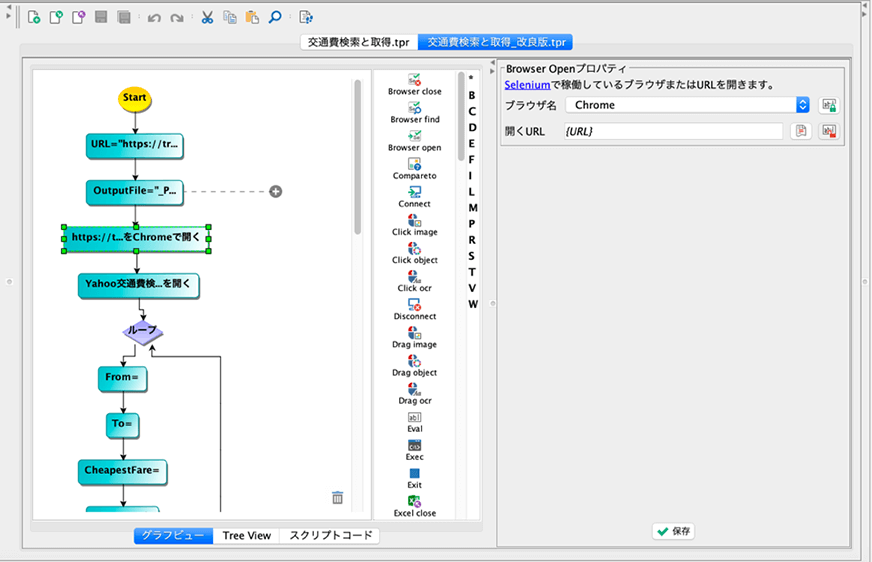This screenshot has height=562, width=872.
Task: Select the Drag object command
Action: 415,366
